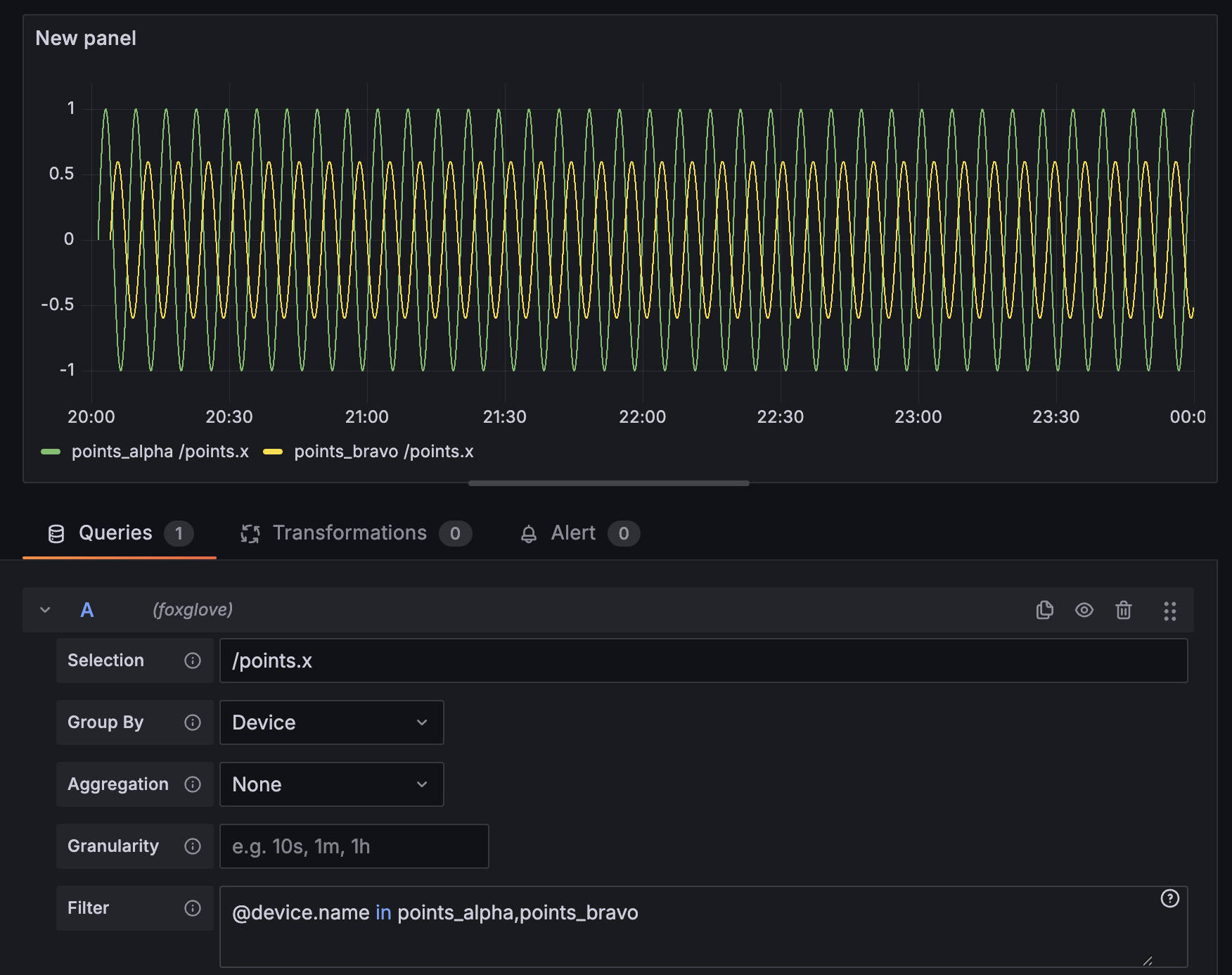Click query name letter A
This screenshot has height=975, width=1232.
87,610
